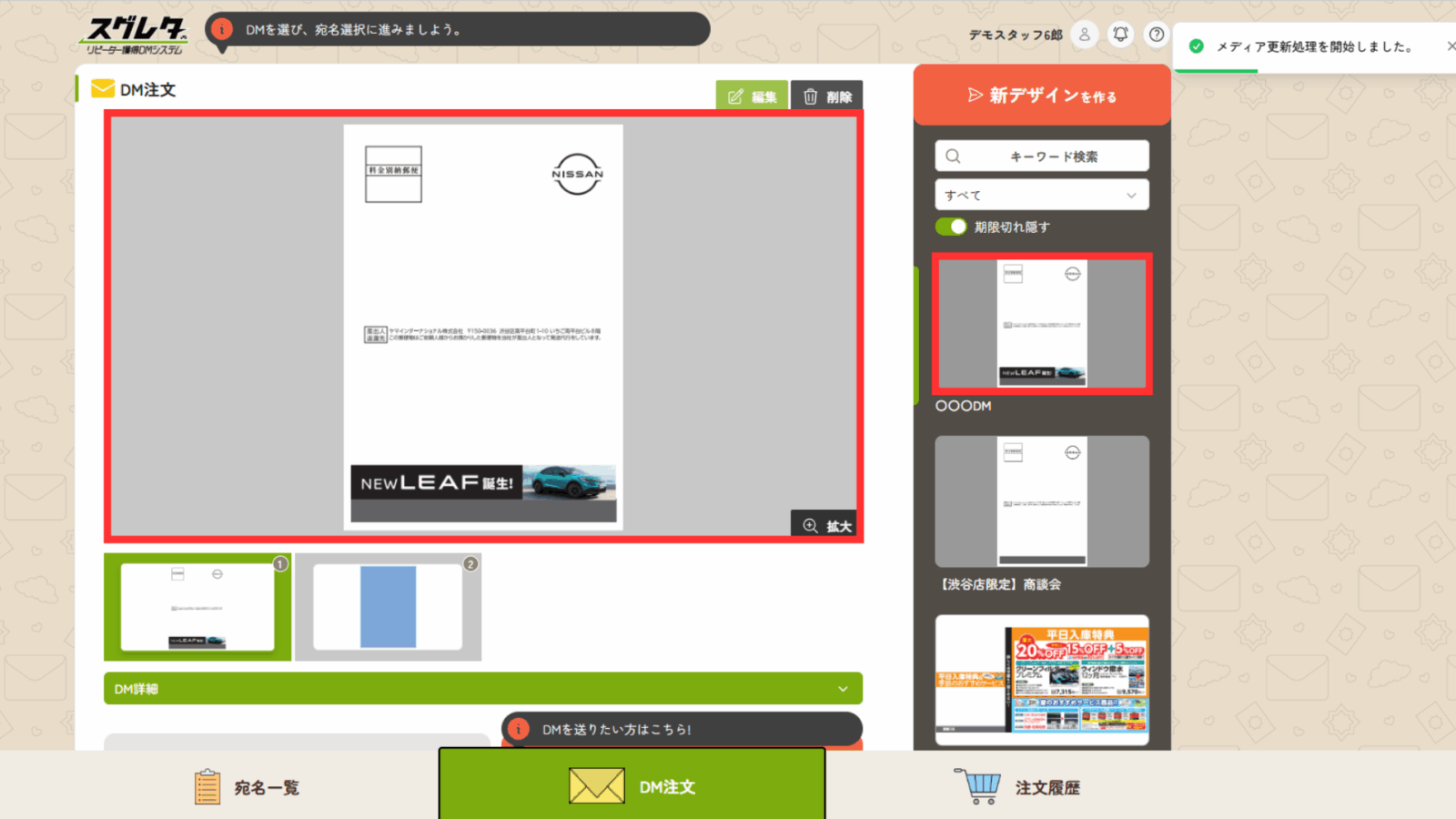
Task: Expand the DM詳細 section
Action: pyautogui.click(x=482, y=689)
